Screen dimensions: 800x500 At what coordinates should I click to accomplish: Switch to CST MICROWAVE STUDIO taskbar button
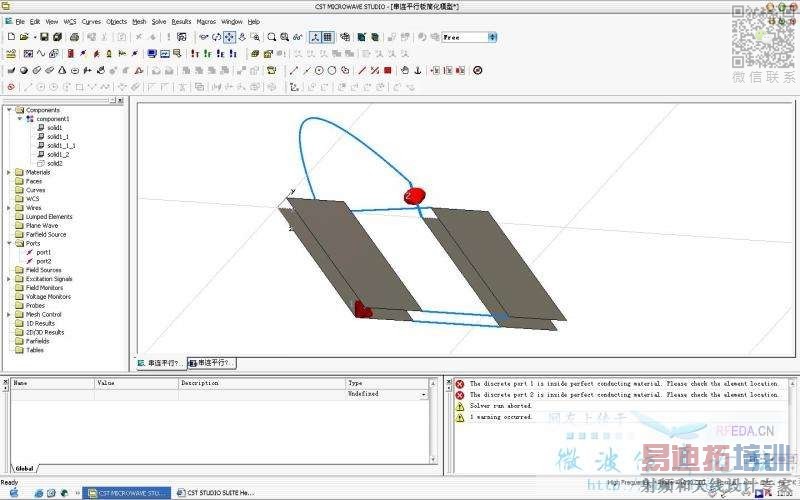pos(127,493)
